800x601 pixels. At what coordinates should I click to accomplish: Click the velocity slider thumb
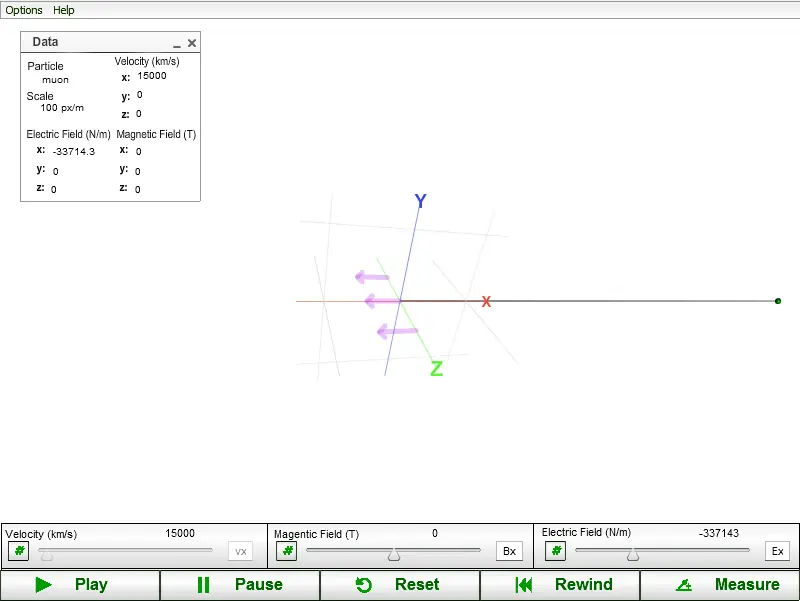(x=46, y=555)
